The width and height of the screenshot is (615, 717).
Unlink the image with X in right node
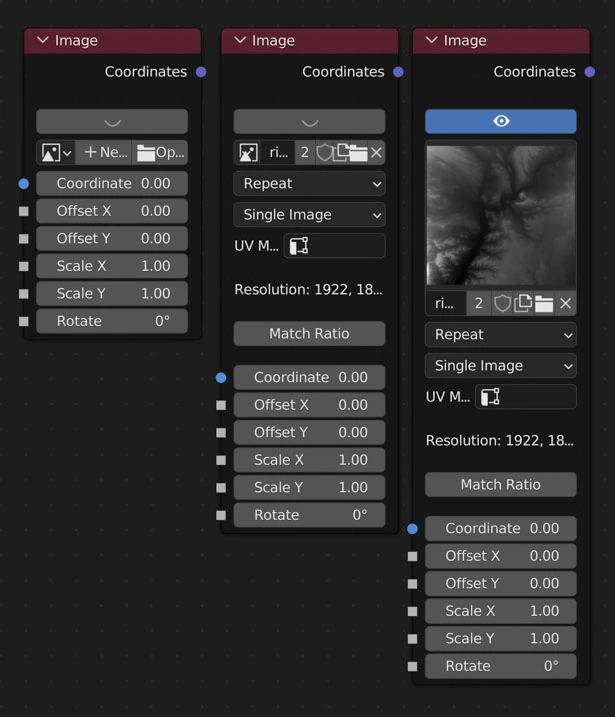tap(565, 303)
